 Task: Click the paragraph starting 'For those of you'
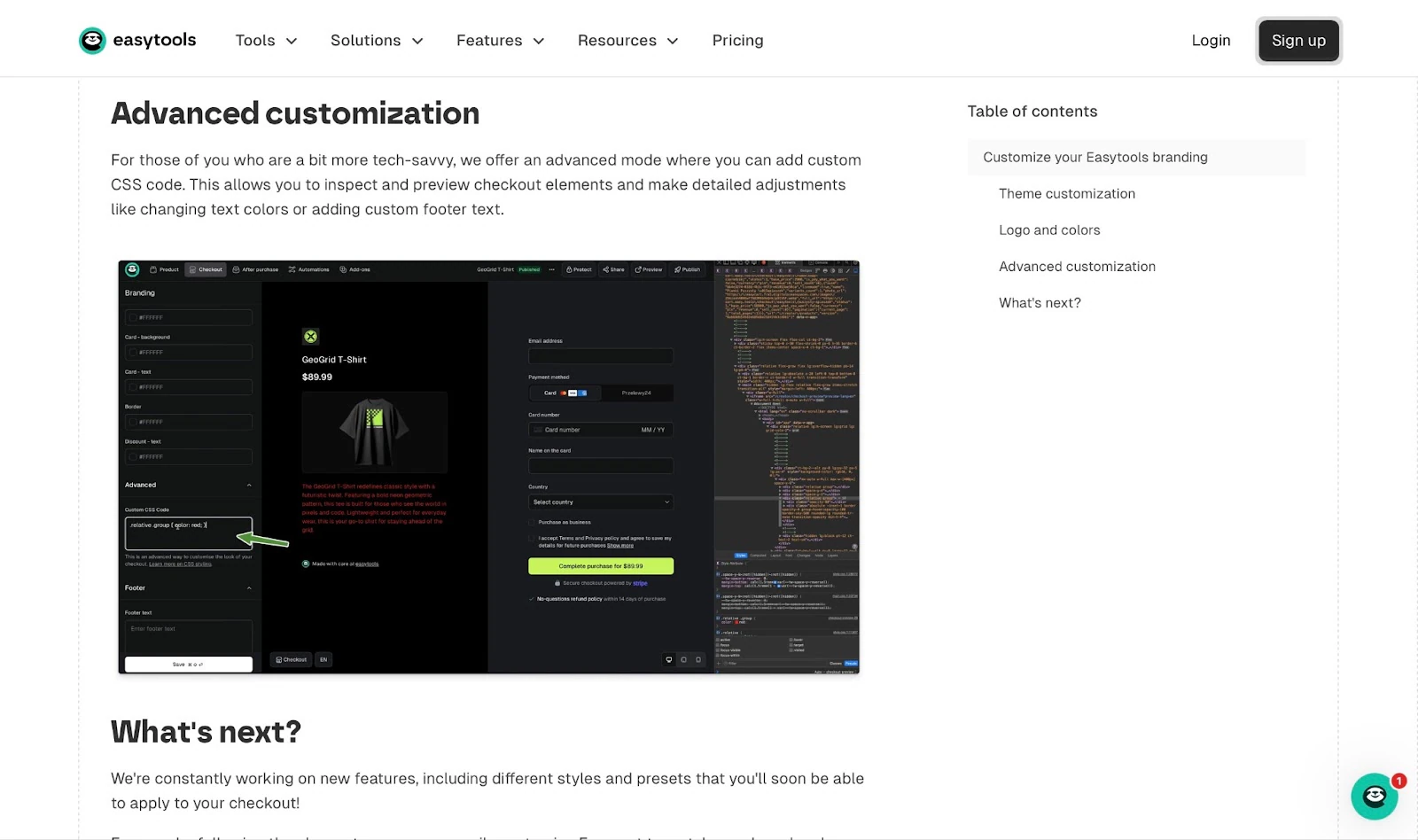coord(486,184)
